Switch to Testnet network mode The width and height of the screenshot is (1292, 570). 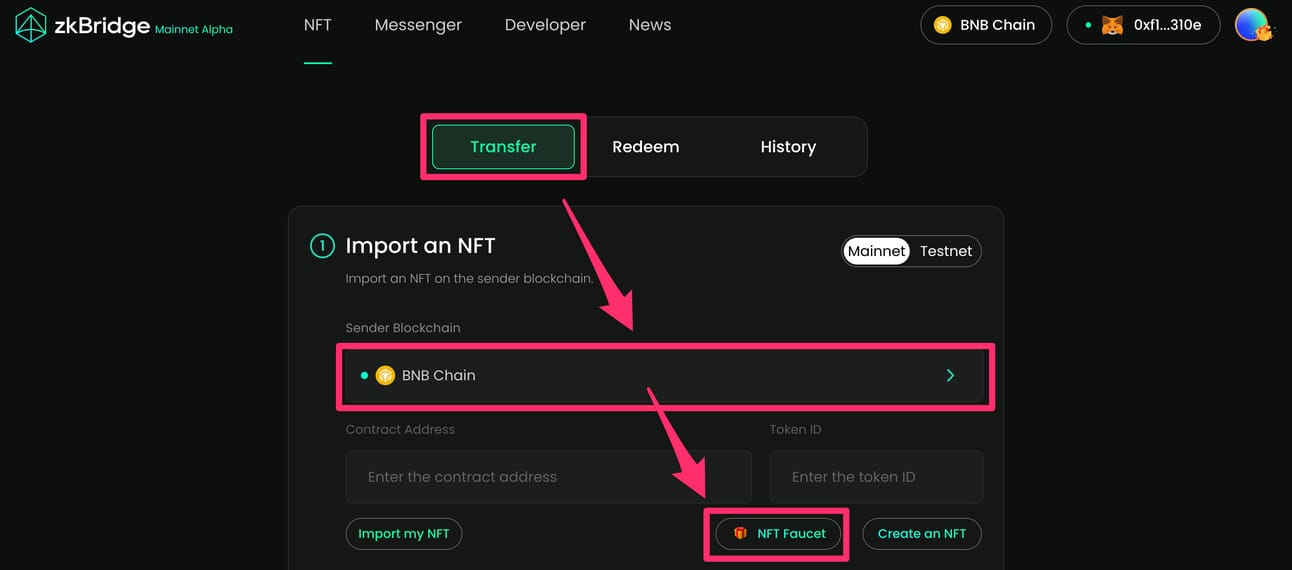point(945,251)
